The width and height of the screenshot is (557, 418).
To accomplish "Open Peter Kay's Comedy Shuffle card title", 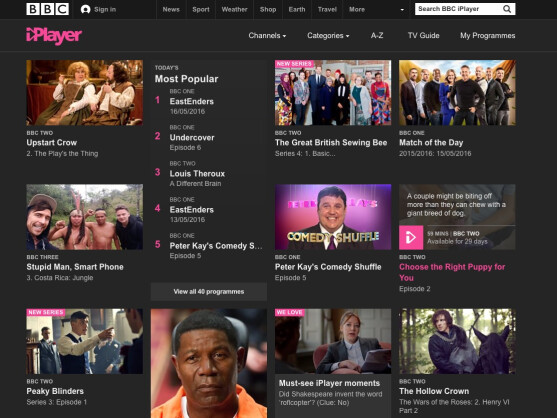I will pos(328,267).
